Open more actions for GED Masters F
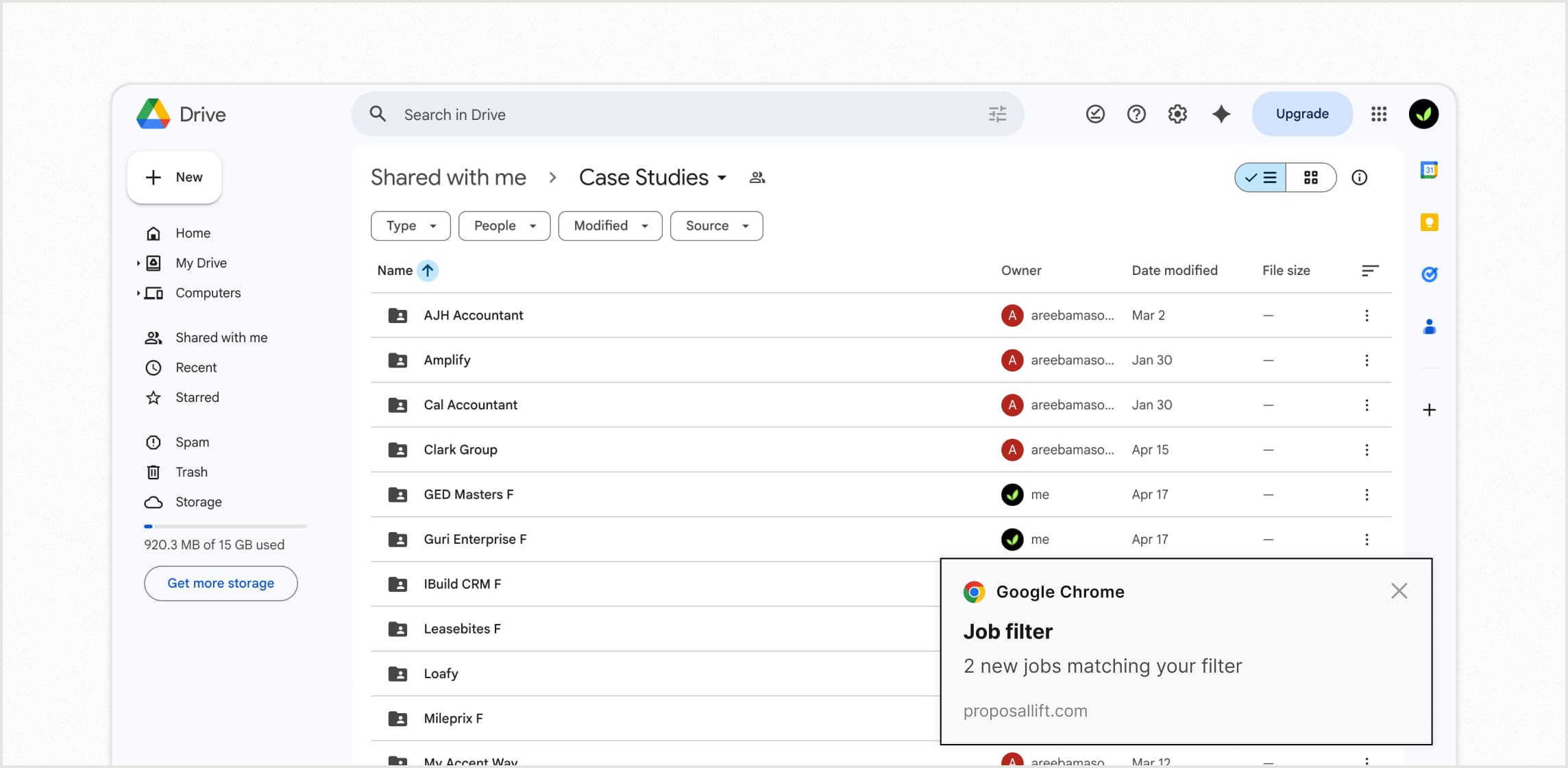The image size is (1568, 768). pyautogui.click(x=1367, y=494)
